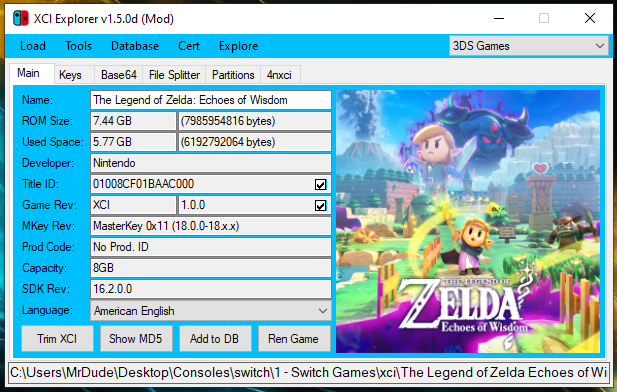Click the Ren Game button

click(x=294, y=338)
